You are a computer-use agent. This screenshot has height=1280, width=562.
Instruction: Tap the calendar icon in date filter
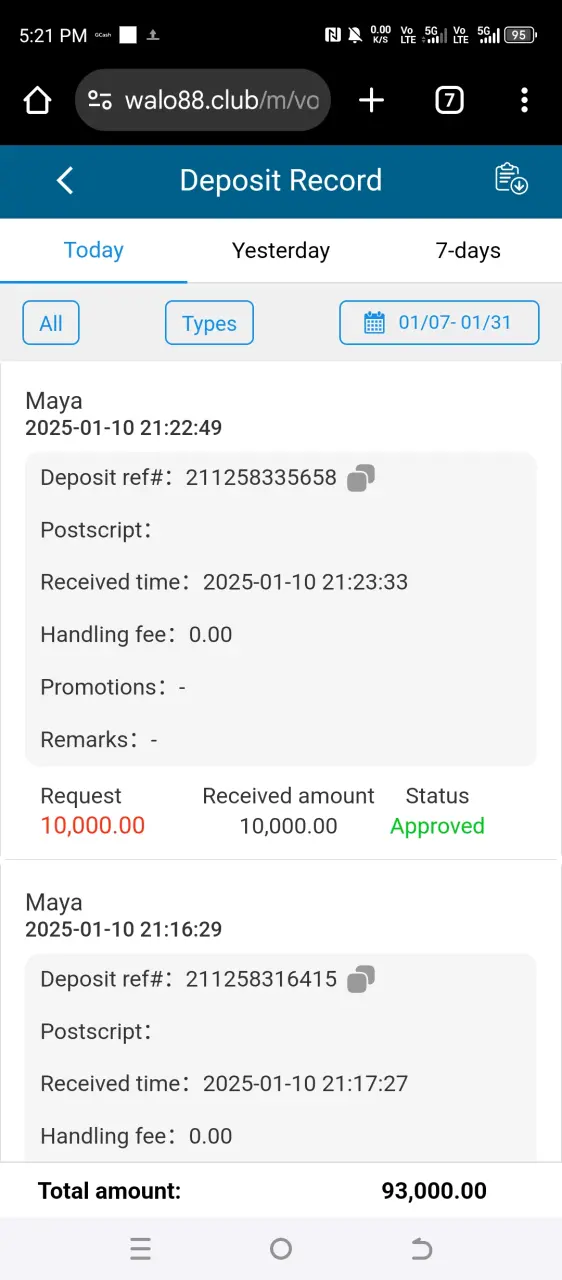pos(374,323)
